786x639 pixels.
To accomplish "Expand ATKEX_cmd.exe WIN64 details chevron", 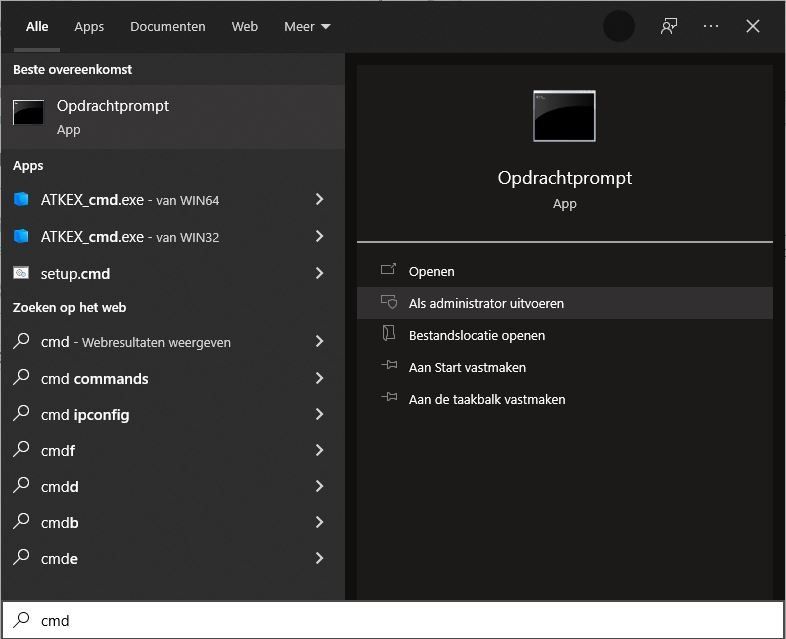I will coord(319,199).
